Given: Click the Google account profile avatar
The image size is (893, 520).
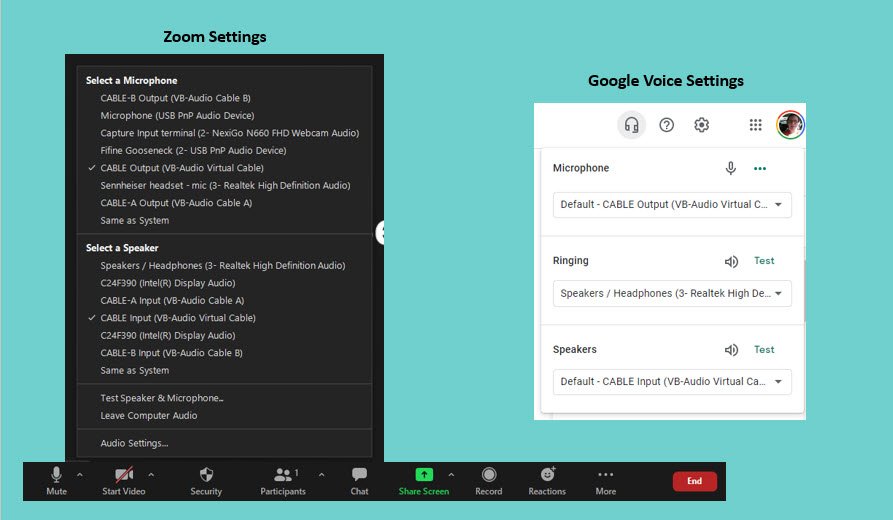Looking at the screenshot, I should pos(790,125).
